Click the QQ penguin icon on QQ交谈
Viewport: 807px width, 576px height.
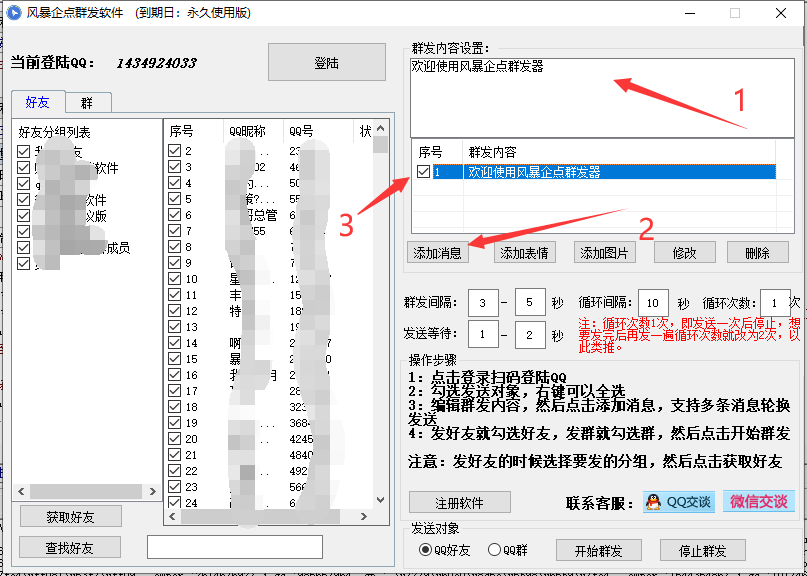tap(653, 501)
